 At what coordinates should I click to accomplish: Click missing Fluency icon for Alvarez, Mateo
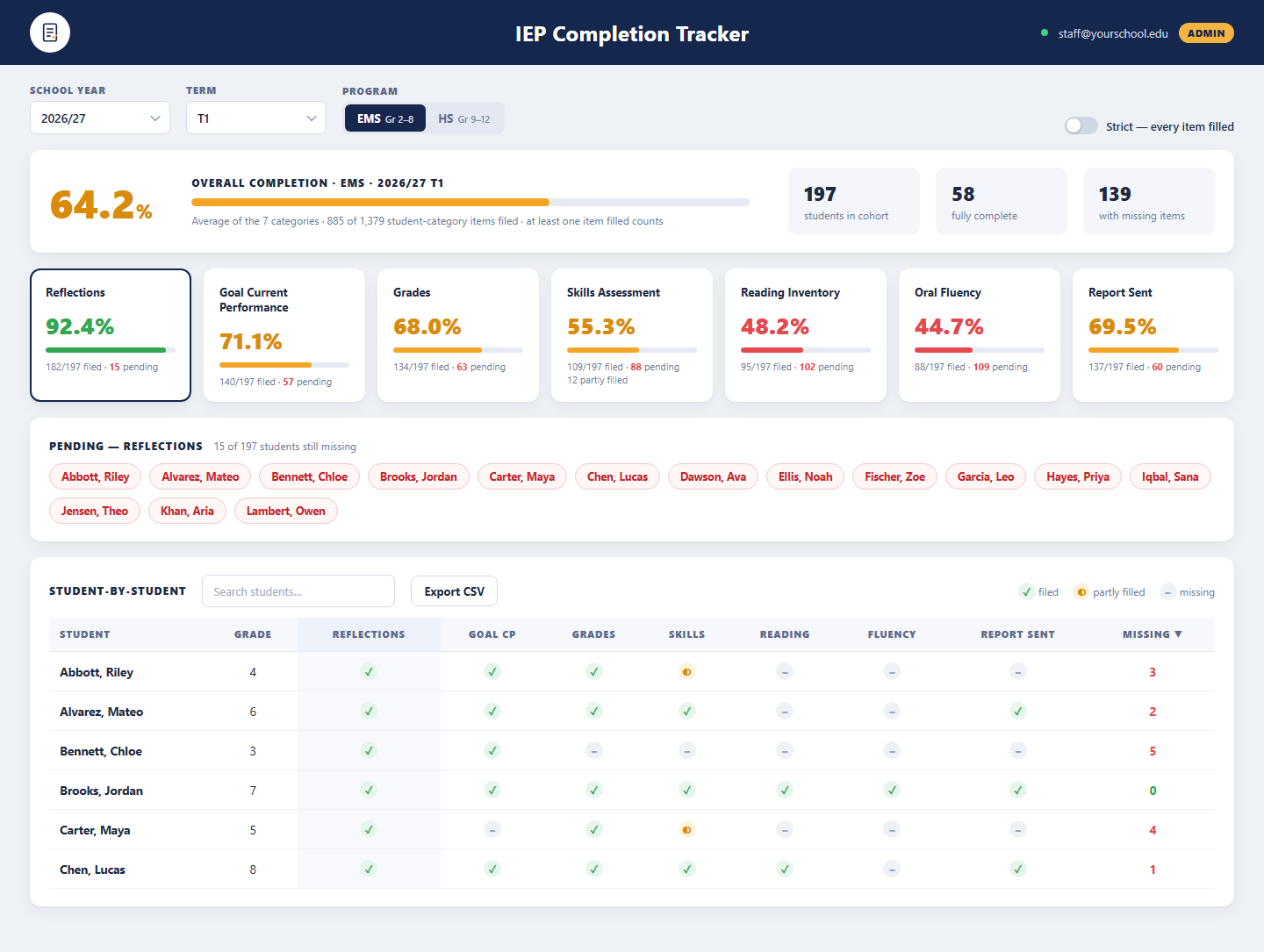(892, 711)
